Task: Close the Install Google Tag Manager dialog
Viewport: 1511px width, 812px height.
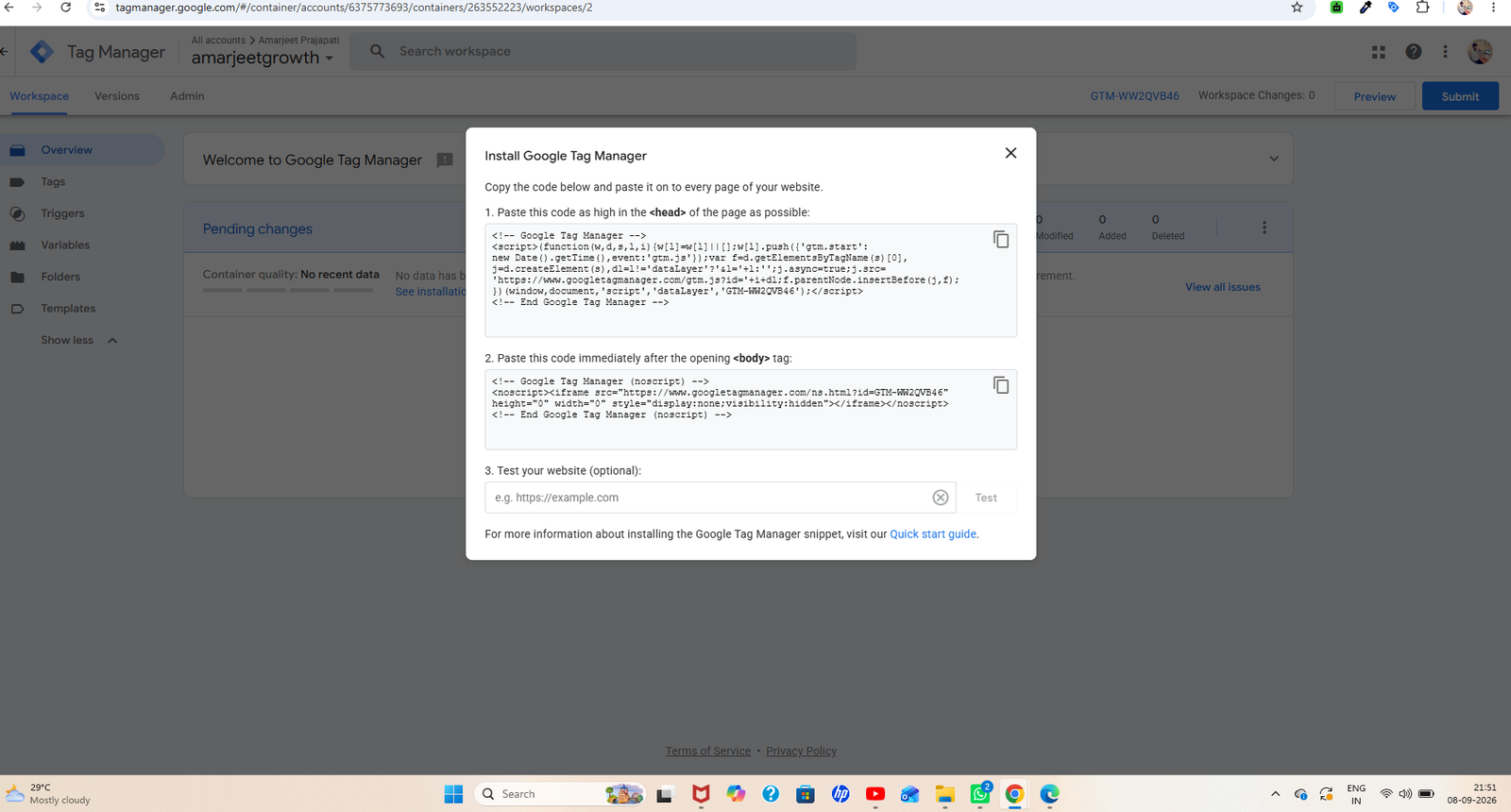Action: coord(1010,153)
